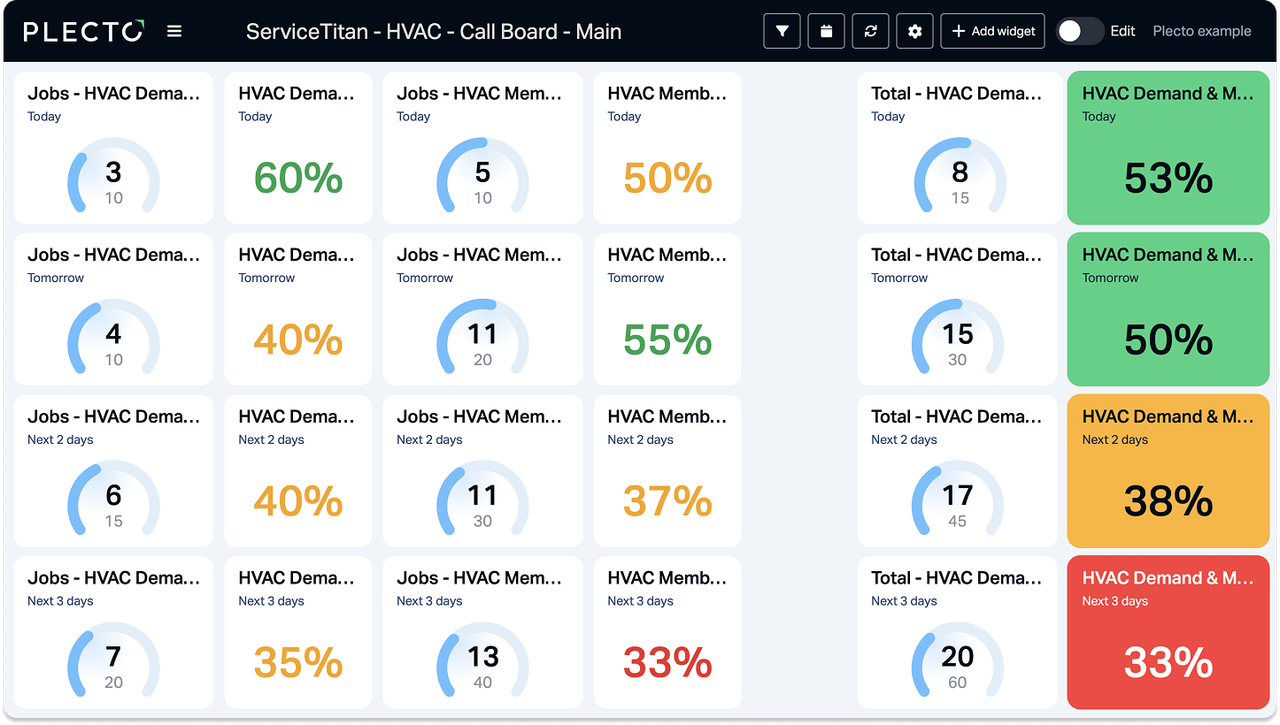Viewport: 1280px width, 725px height.
Task: Click the dashboard title ServiceTitan HVAC Call Board
Action: pyautogui.click(x=433, y=31)
